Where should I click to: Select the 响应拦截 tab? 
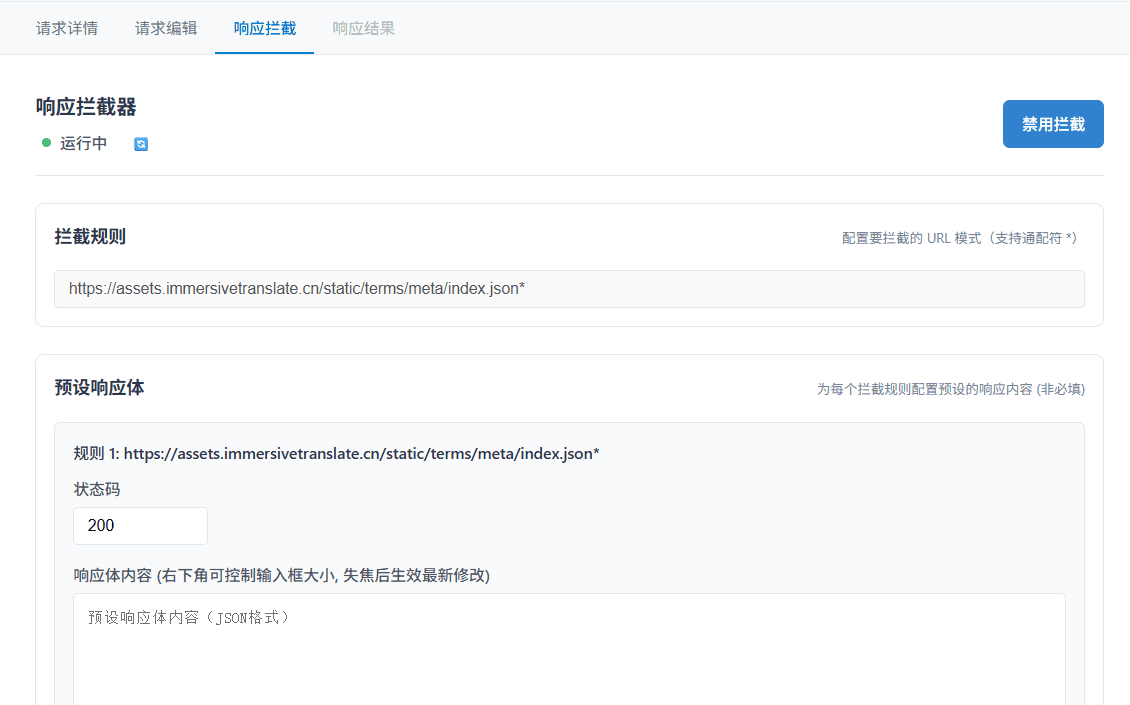pos(265,28)
